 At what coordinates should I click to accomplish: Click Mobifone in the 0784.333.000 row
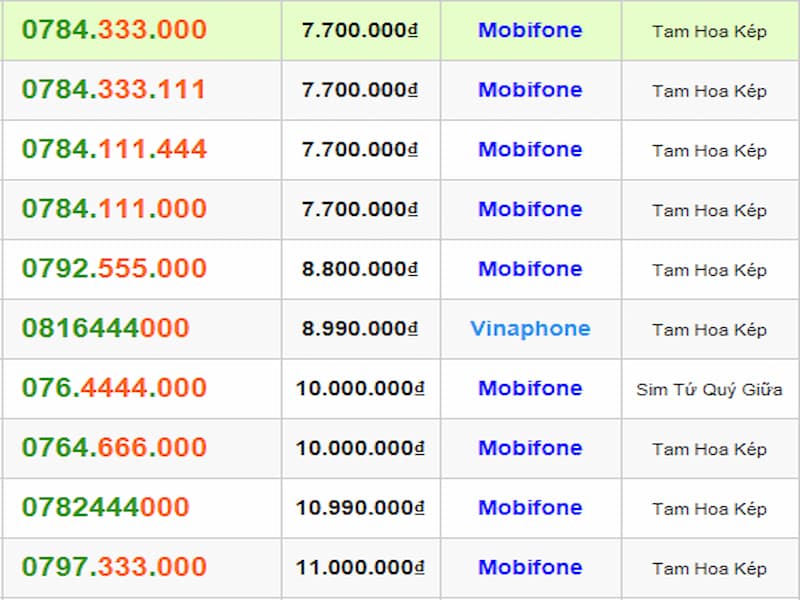530,30
